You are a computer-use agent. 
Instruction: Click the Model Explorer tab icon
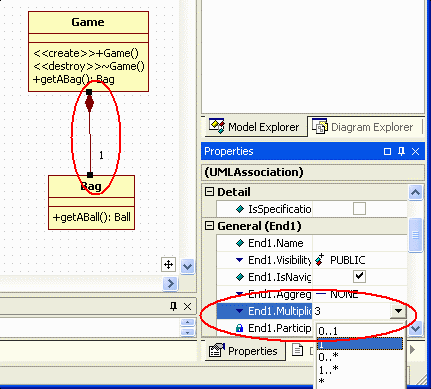pos(217,126)
